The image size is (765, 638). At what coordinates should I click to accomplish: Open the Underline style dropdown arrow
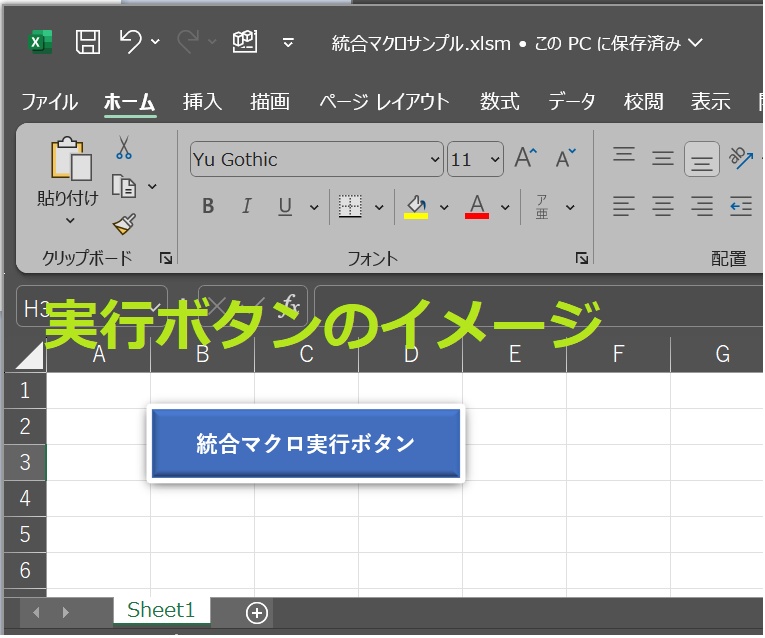314,208
